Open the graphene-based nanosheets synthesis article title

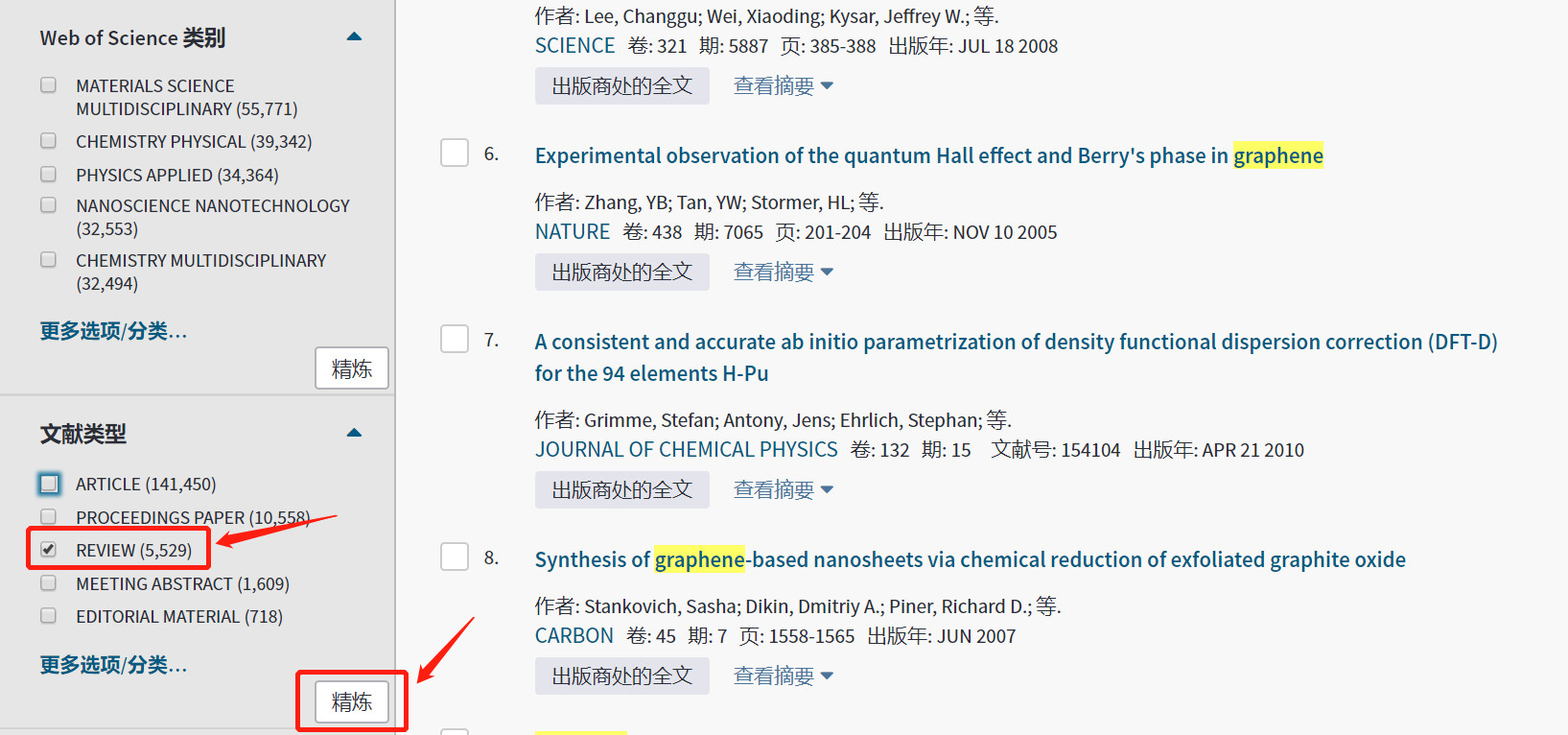[x=970, y=559]
